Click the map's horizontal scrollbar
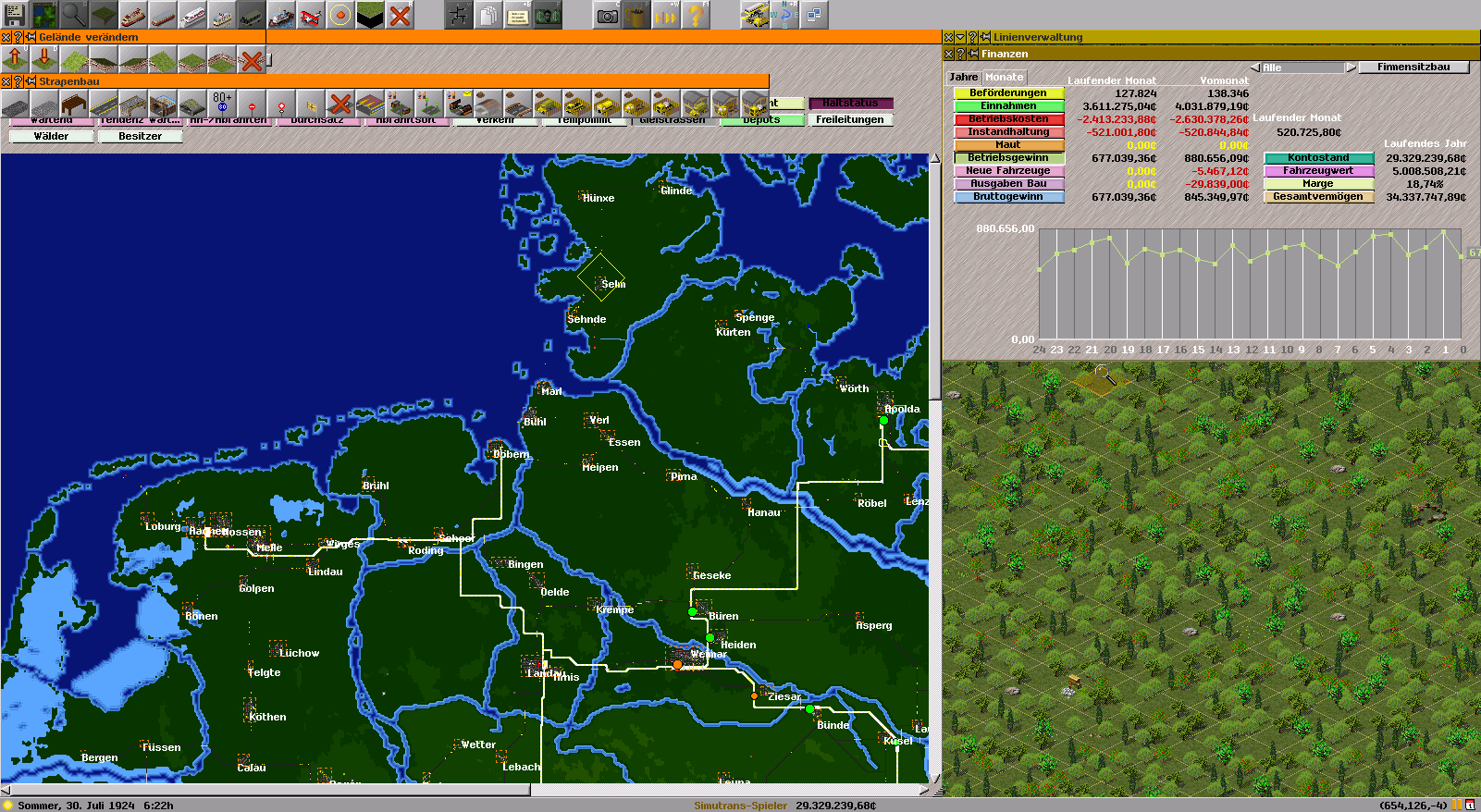1481x812 pixels. point(268,790)
